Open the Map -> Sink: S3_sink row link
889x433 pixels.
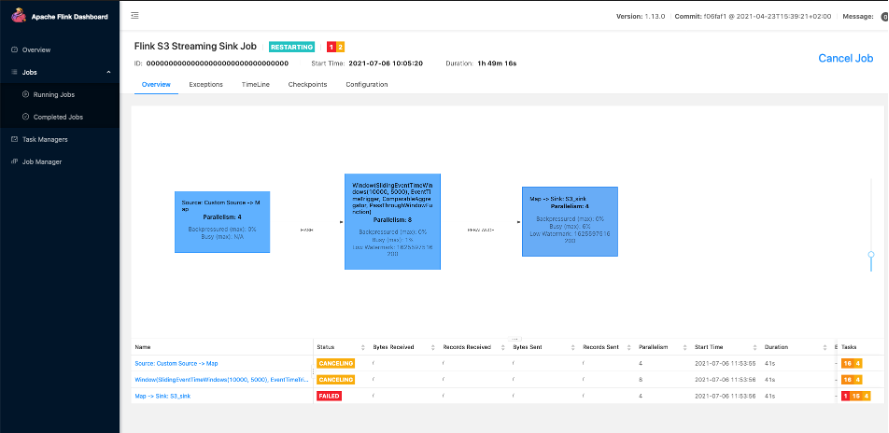[x=162, y=396]
